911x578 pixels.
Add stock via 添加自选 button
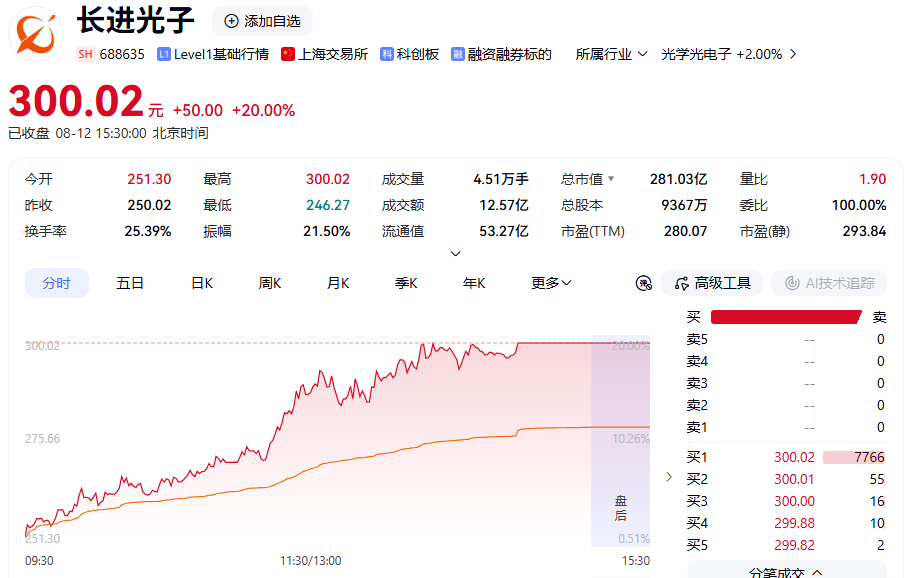click(263, 21)
